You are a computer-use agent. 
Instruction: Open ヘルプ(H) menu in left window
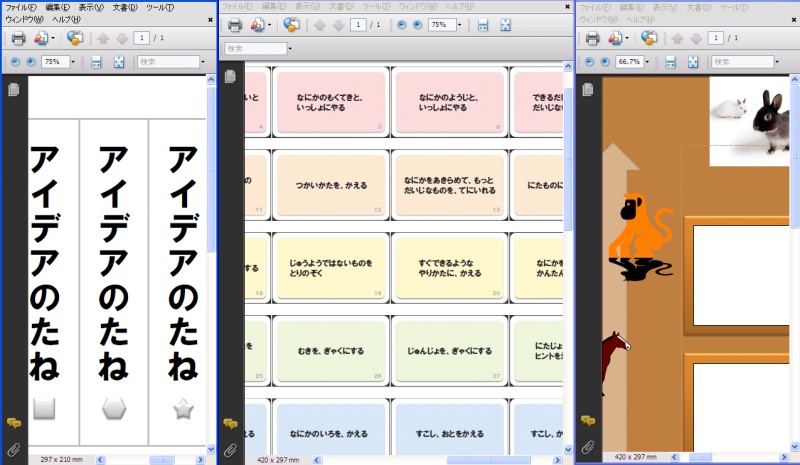click(x=66, y=19)
